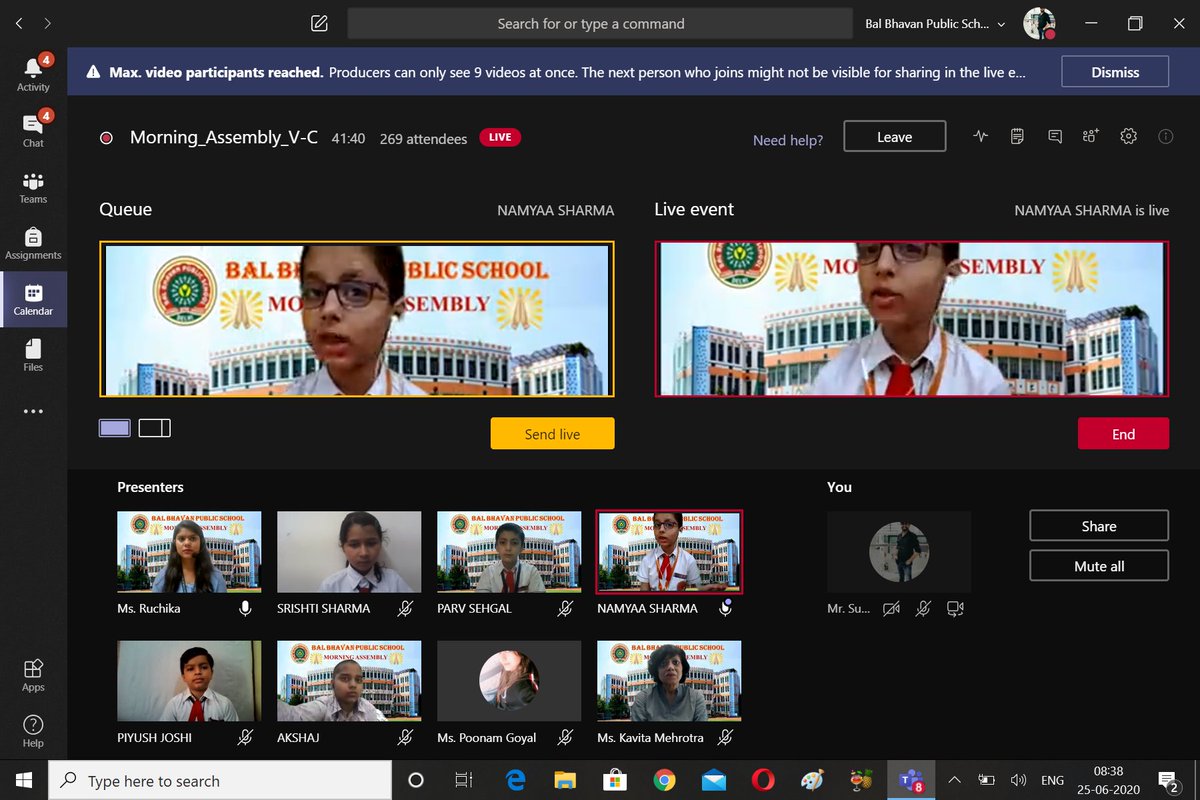Turn on your camera in the You panel
The image size is (1200, 800).
(891, 608)
